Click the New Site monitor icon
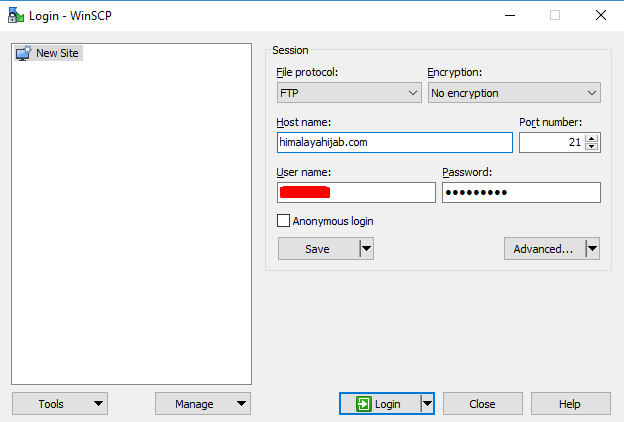 coord(23,53)
